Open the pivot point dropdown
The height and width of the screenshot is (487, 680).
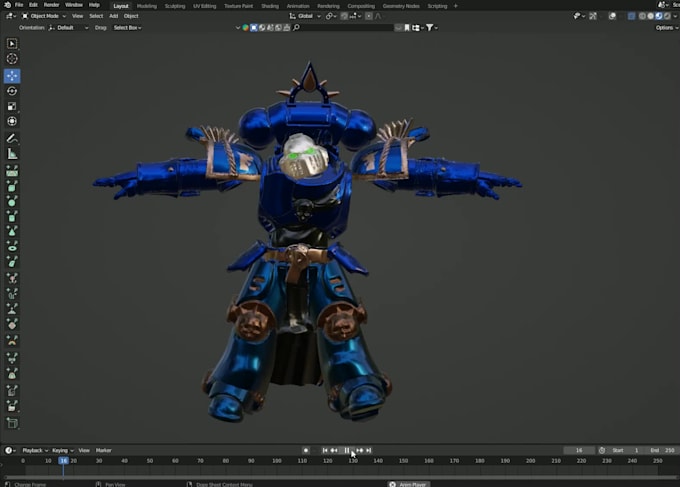(x=331, y=16)
